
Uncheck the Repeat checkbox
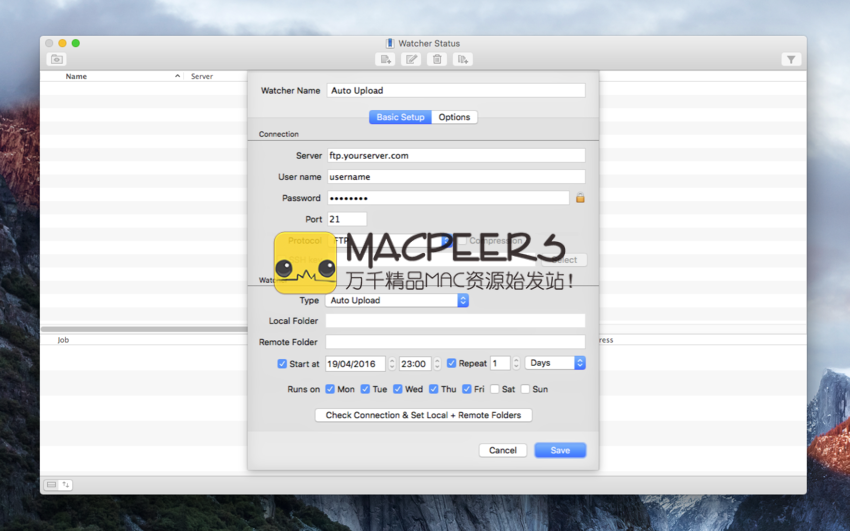pyautogui.click(x=452, y=364)
